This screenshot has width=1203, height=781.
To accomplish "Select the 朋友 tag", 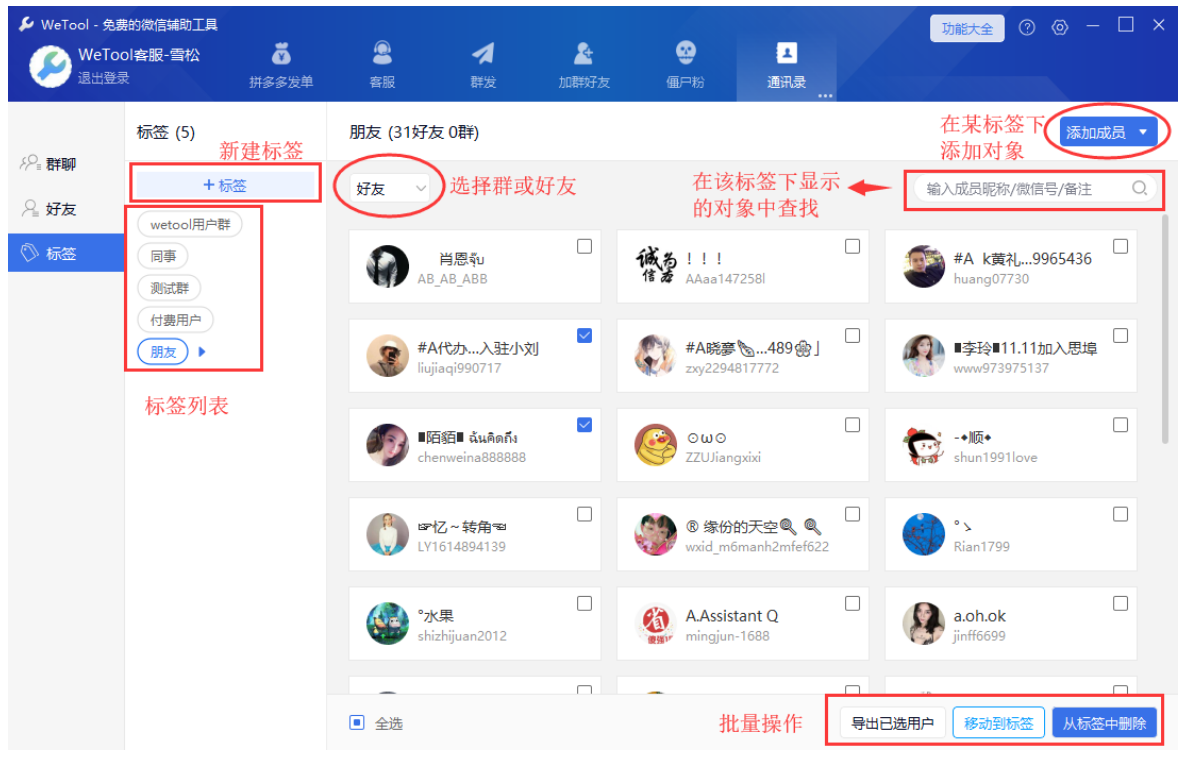I will [x=163, y=352].
